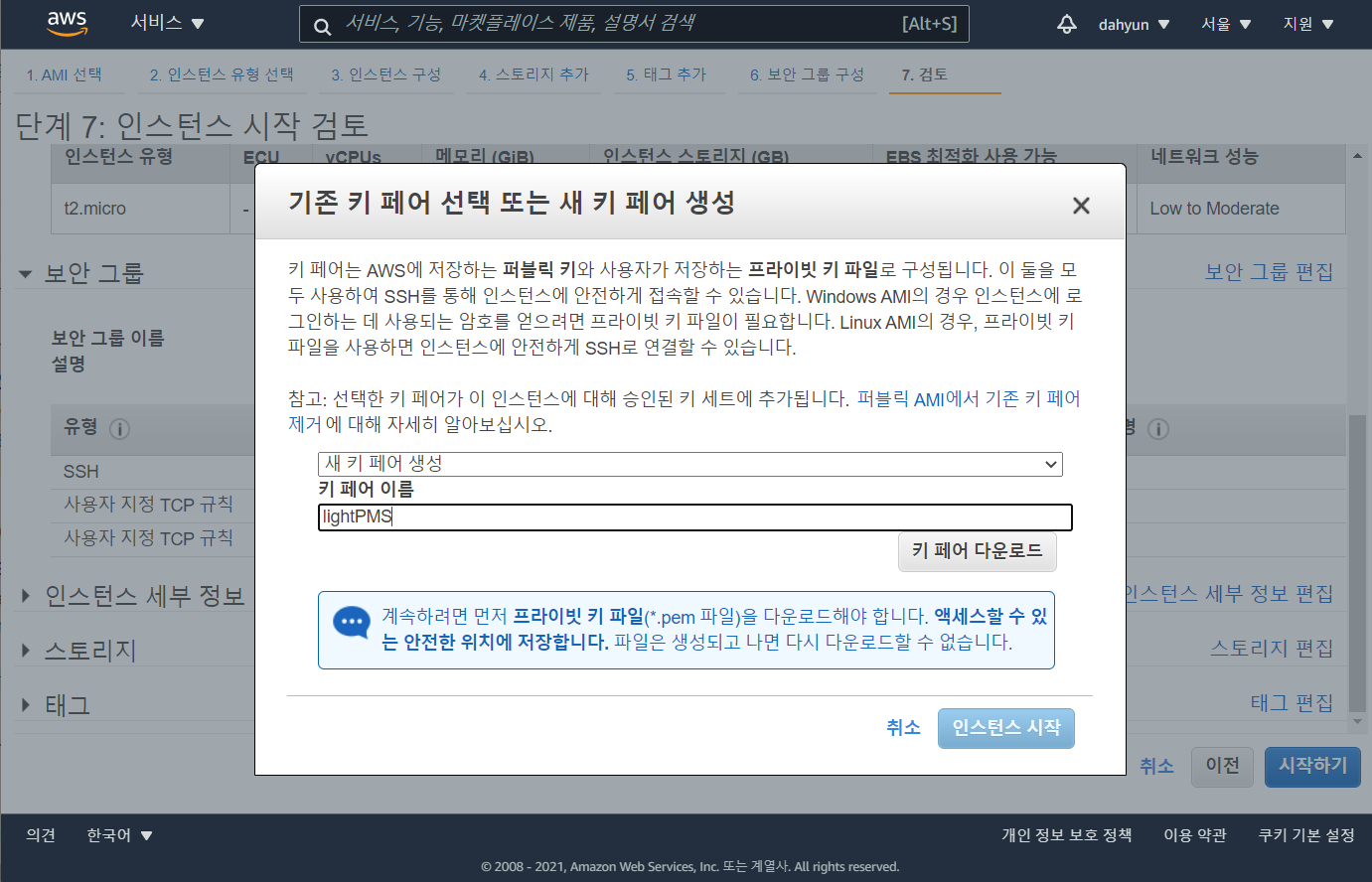Open the notifications bell icon

point(1067,24)
